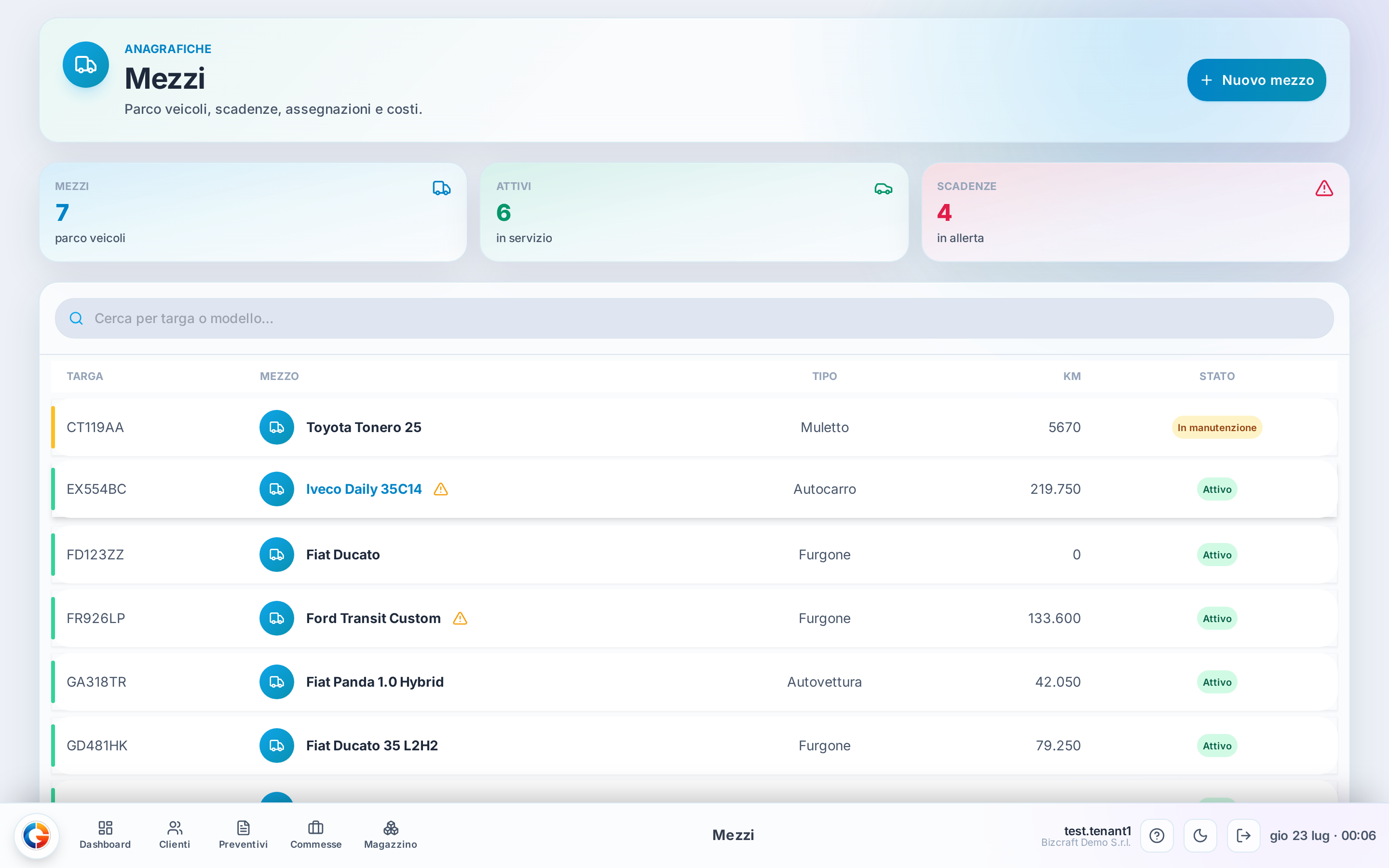The image size is (1389, 868).
Task: Sort by the MEZZO column header
Action: (279, 376)
